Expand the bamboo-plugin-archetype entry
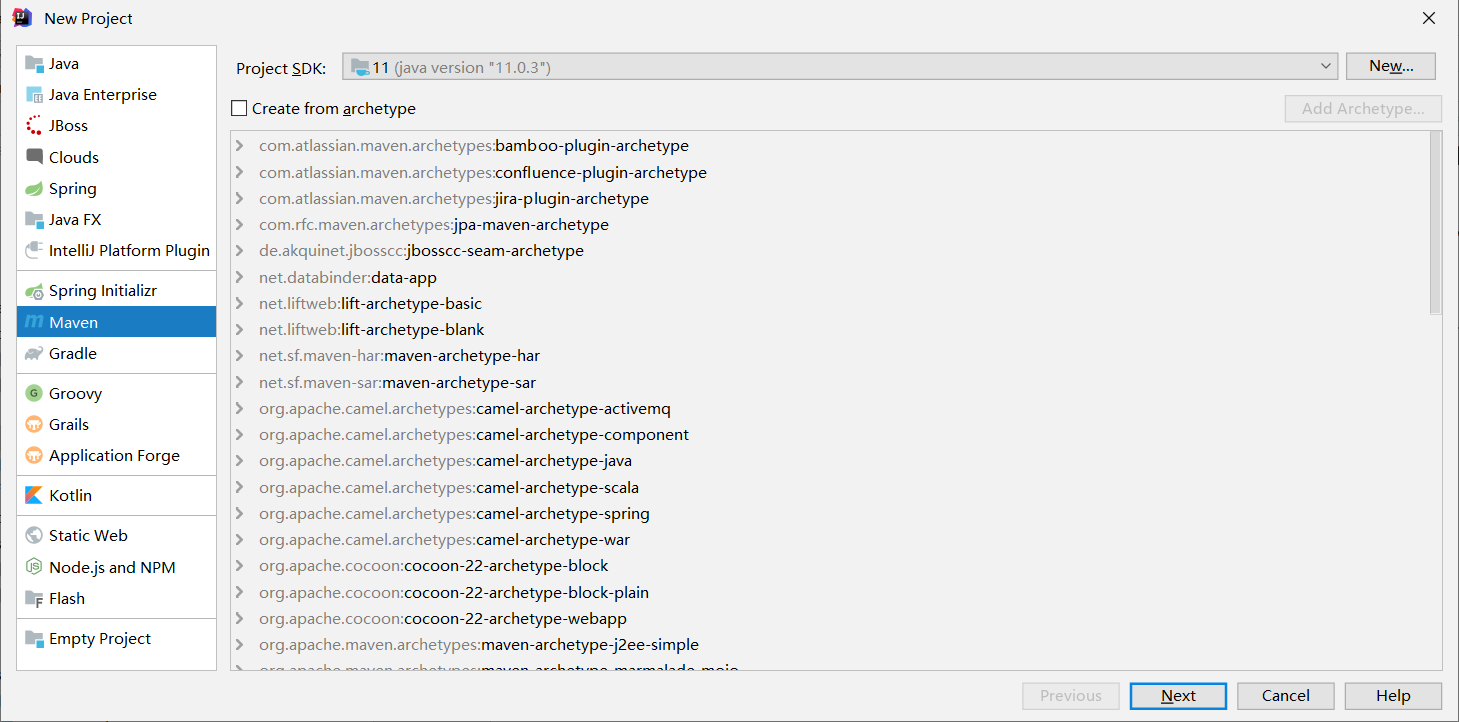 [239, 146]
